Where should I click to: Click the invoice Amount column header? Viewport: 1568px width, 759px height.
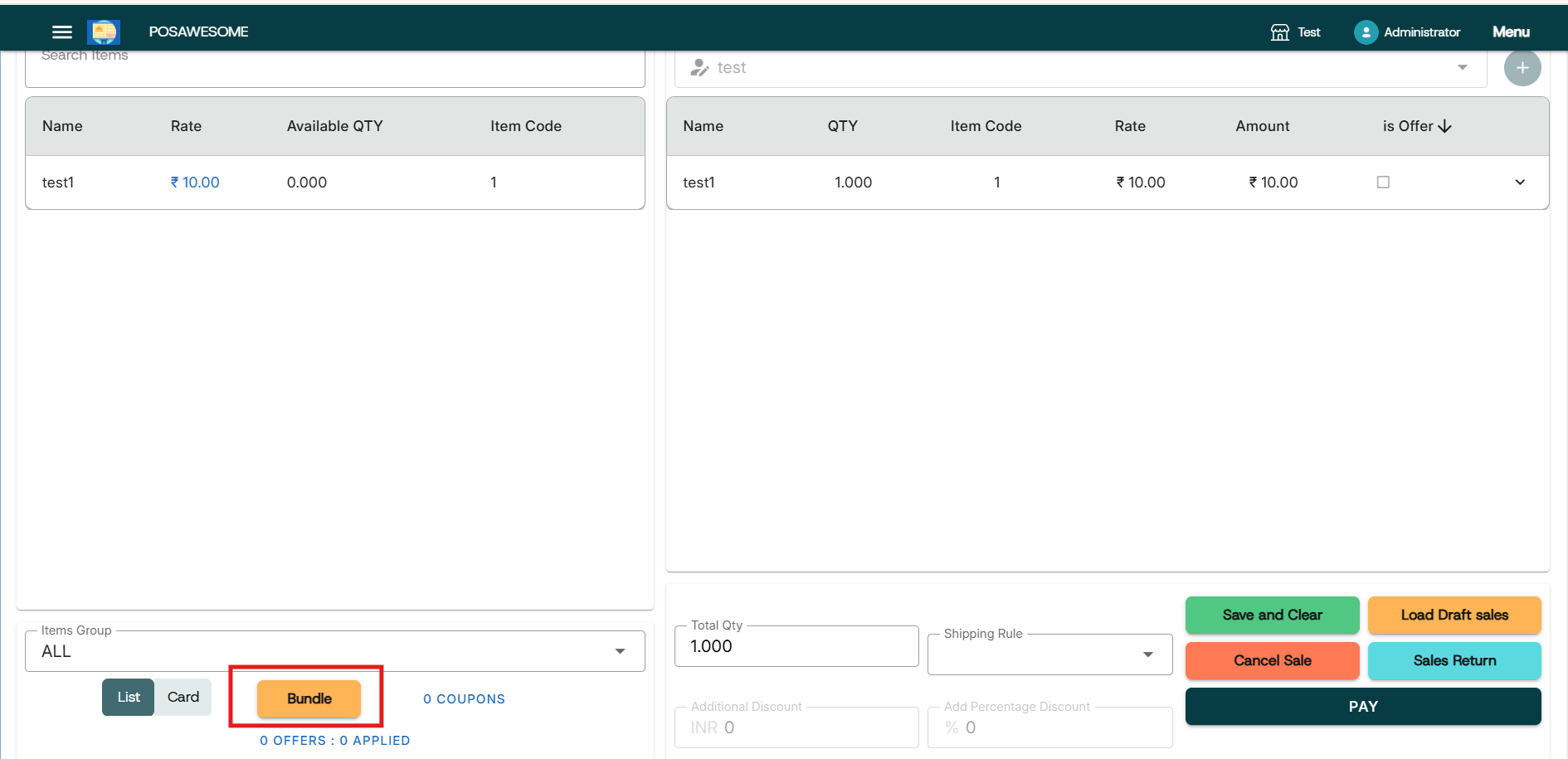tap(1262, 126)
